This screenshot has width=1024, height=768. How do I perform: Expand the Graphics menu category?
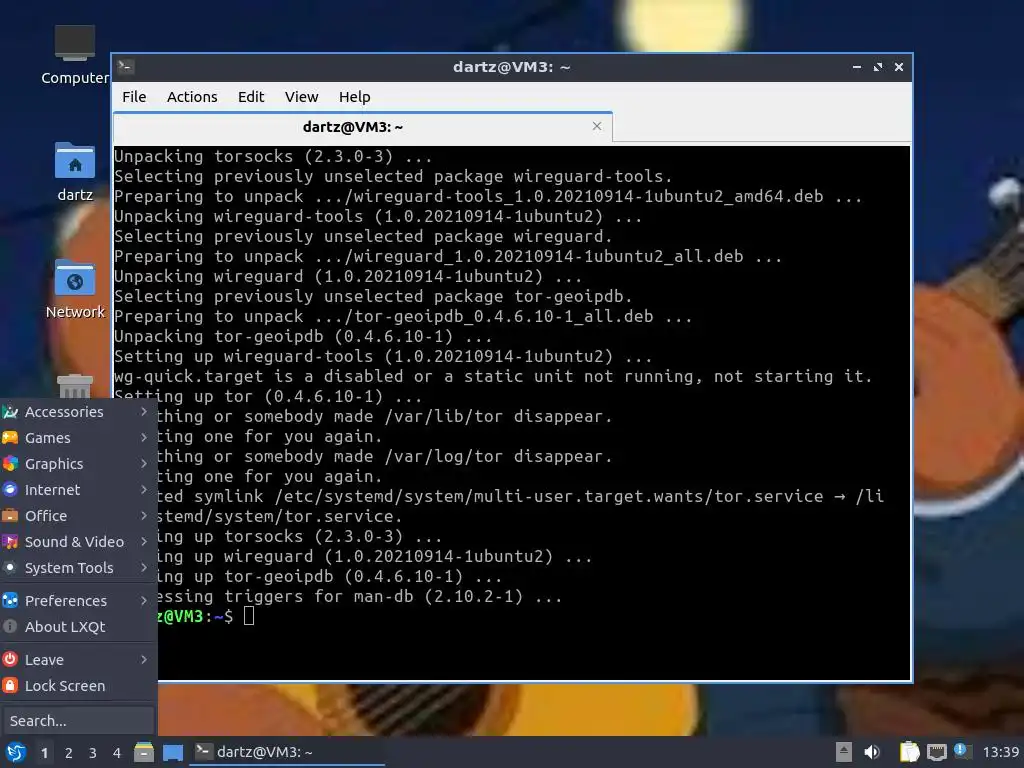(78, 464)
